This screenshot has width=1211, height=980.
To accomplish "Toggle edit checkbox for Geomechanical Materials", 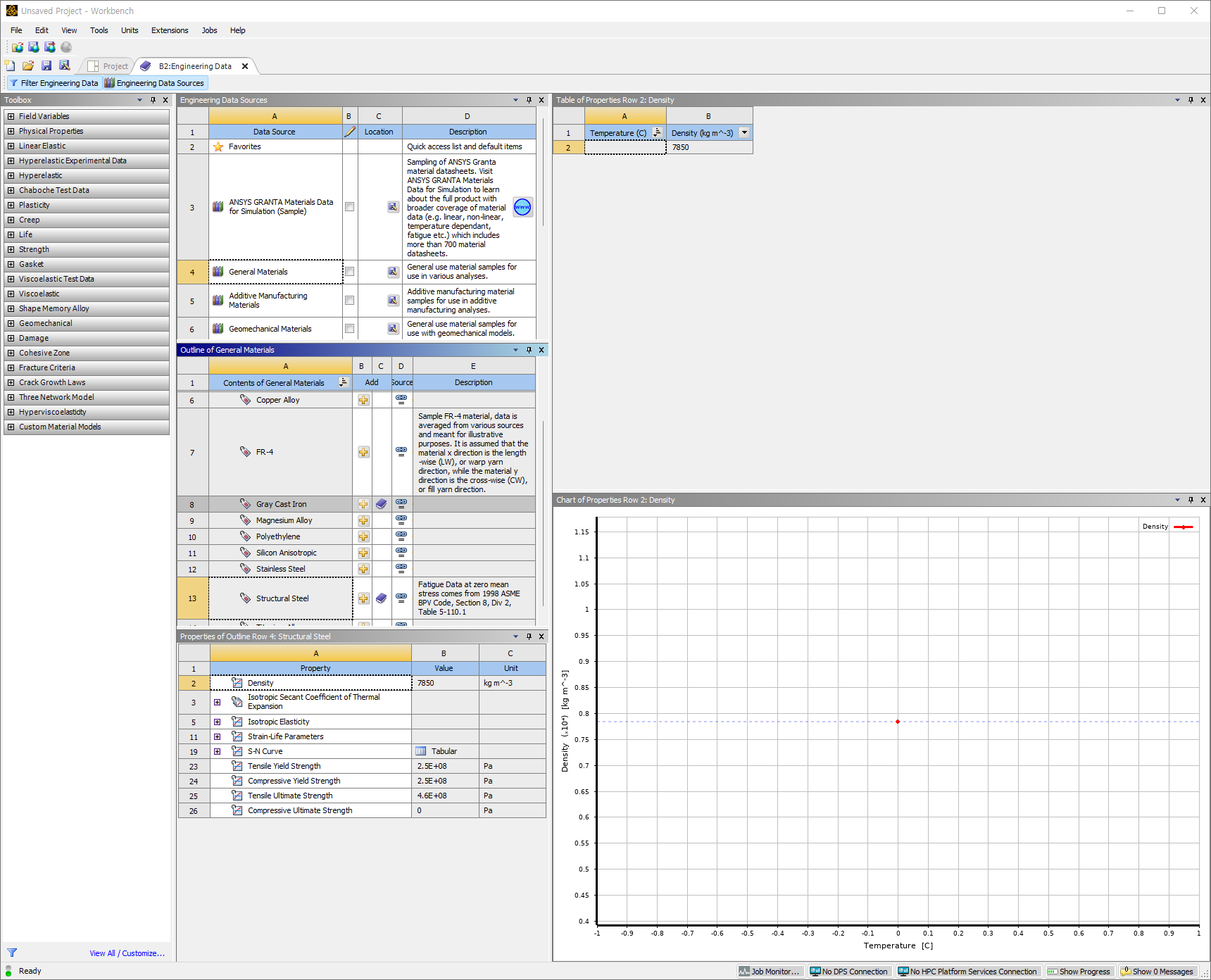I will (x=349, y=329).
